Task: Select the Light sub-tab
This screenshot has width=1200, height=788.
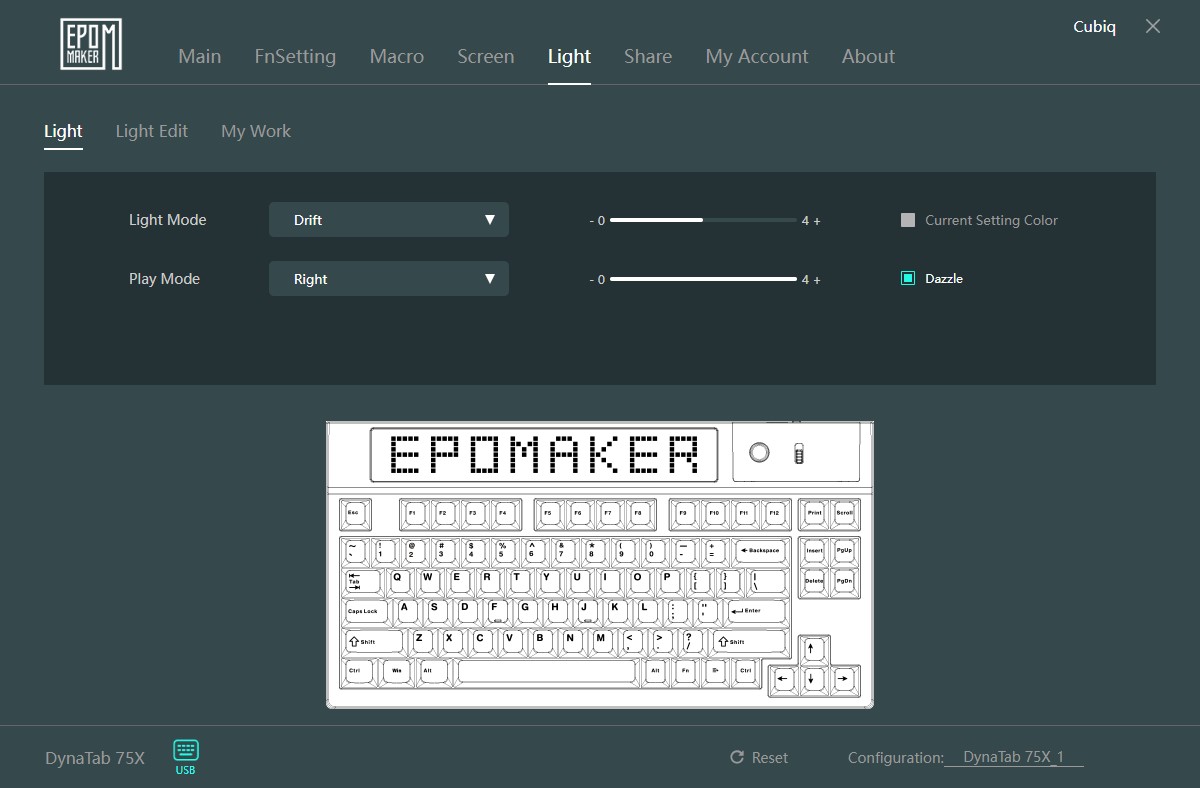Action: pyautogui.click(x=63, y=131)
